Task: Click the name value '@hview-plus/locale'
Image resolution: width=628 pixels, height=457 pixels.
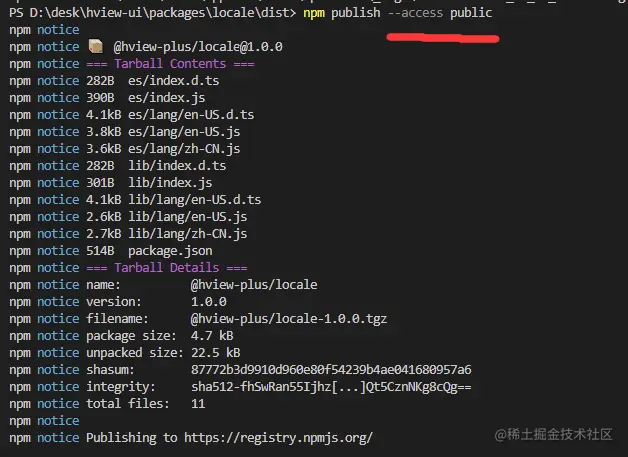Action: [x=254, y=285]
